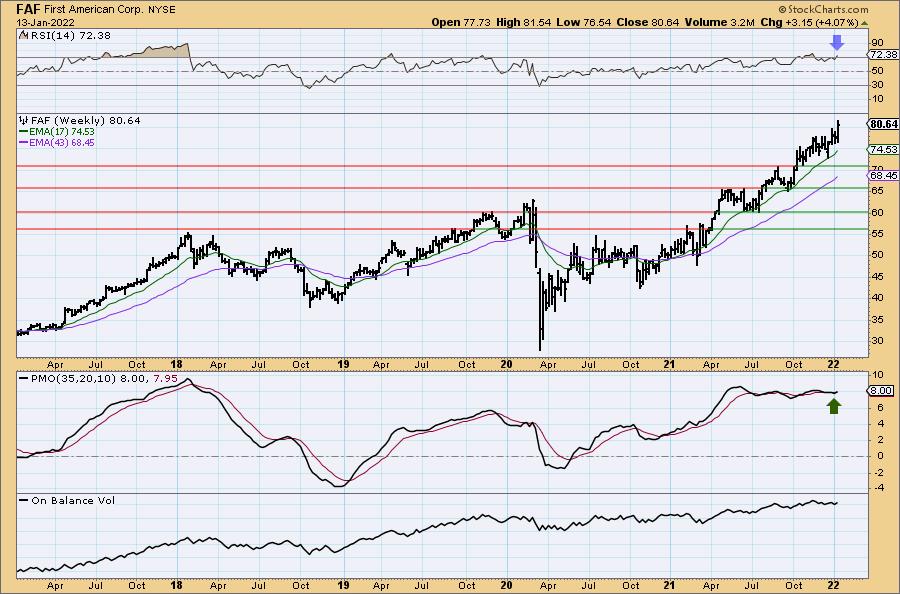This screenshot has height=594, width=900.
Task: Click the 4 level on the PMO axis
Action: pyautogui.click(x=878, y=424)
